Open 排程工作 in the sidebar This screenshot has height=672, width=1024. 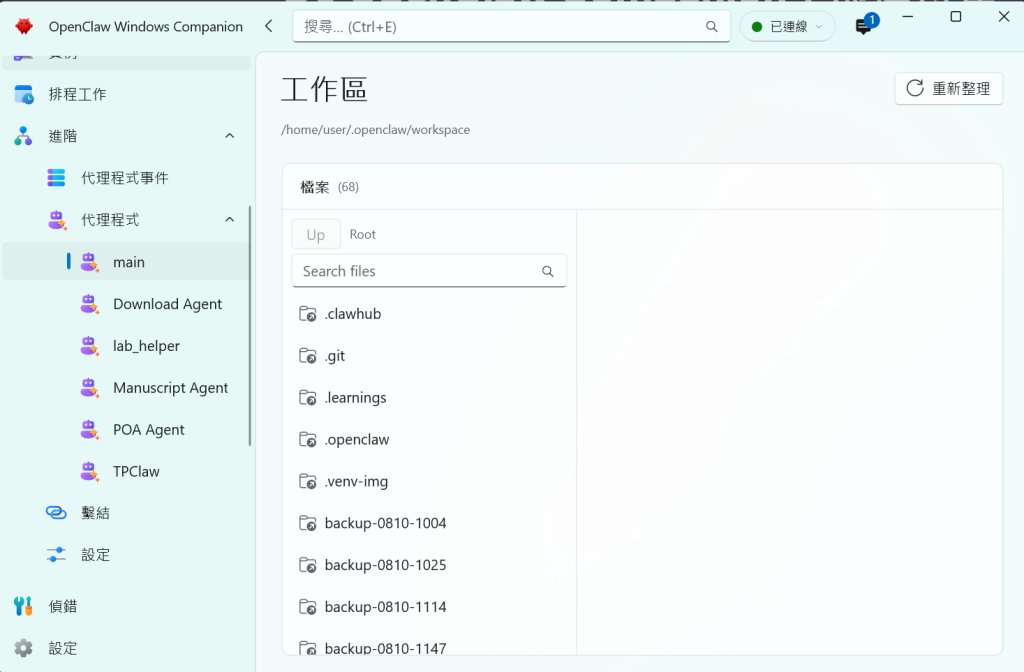click(x=126, y=94)
